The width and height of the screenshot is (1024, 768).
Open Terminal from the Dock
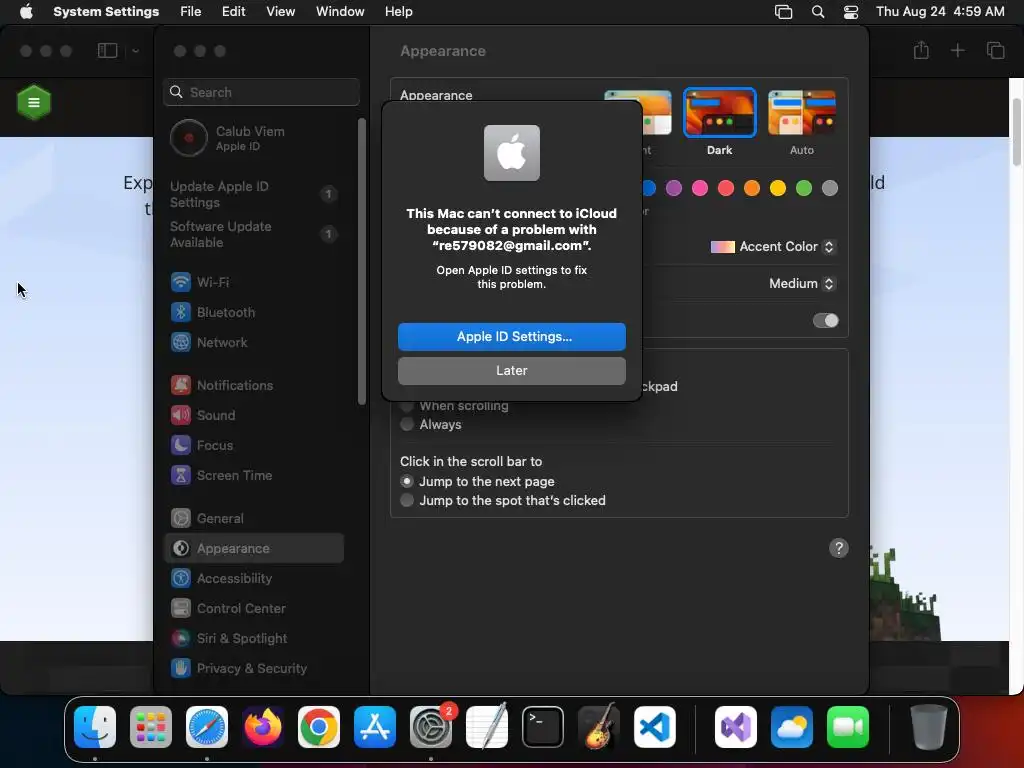click(543, 727)
